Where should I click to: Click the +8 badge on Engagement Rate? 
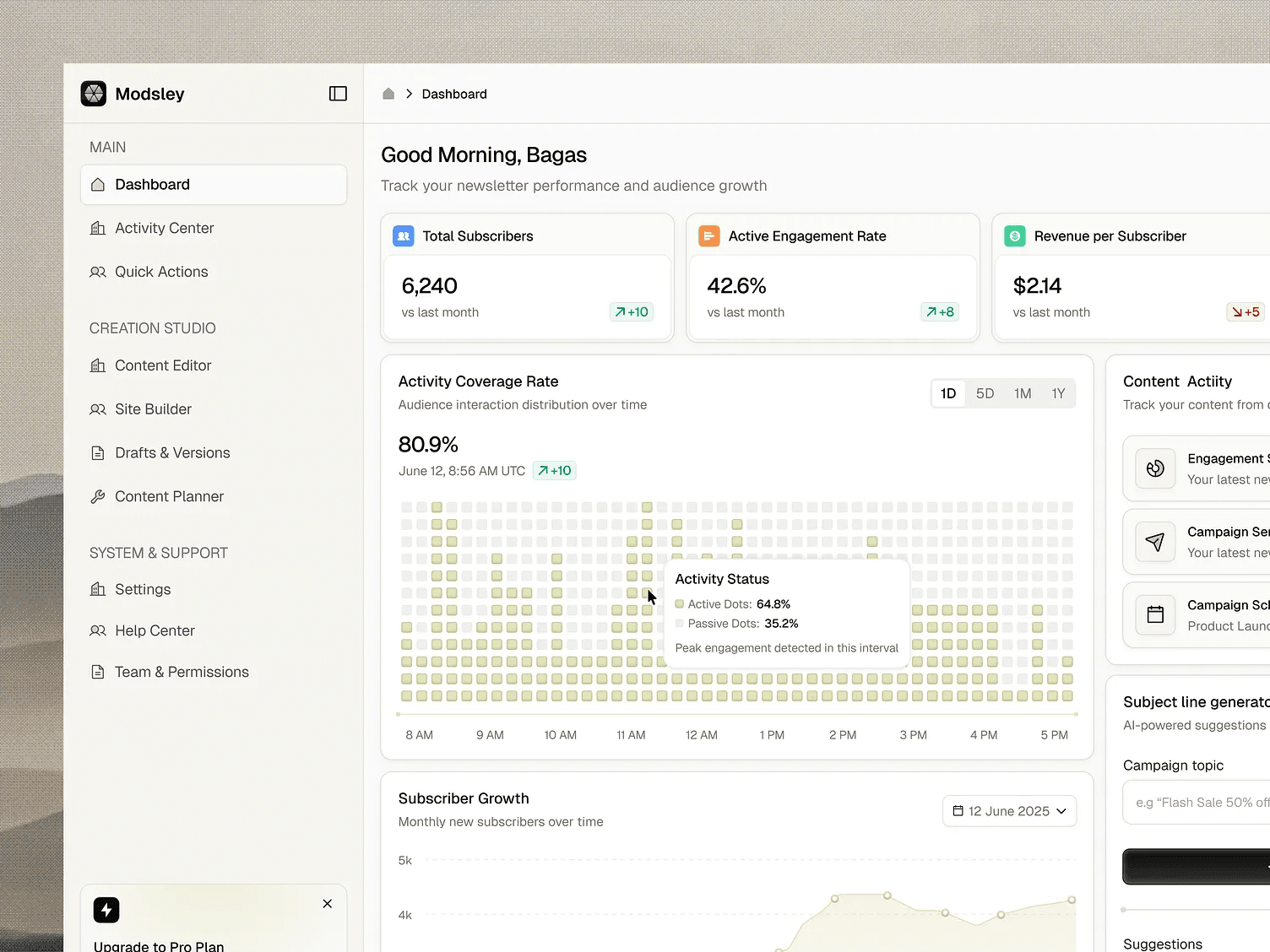point(940,312)
